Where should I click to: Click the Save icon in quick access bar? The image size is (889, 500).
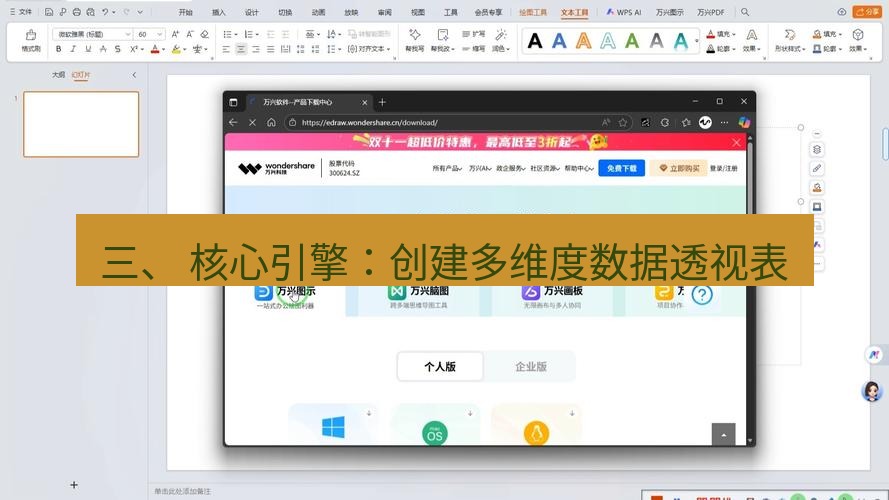pyautogui.click(x=49, y=12)
